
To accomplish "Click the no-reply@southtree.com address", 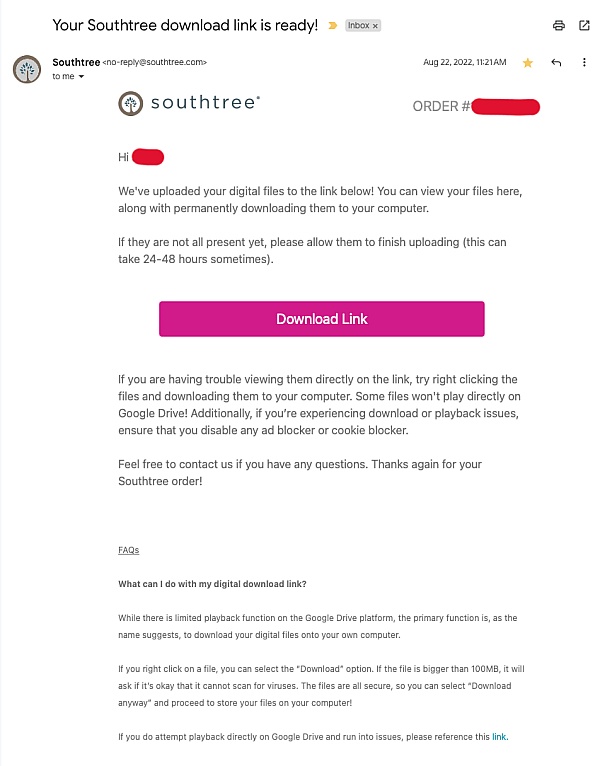I will (x=155, y=62).
